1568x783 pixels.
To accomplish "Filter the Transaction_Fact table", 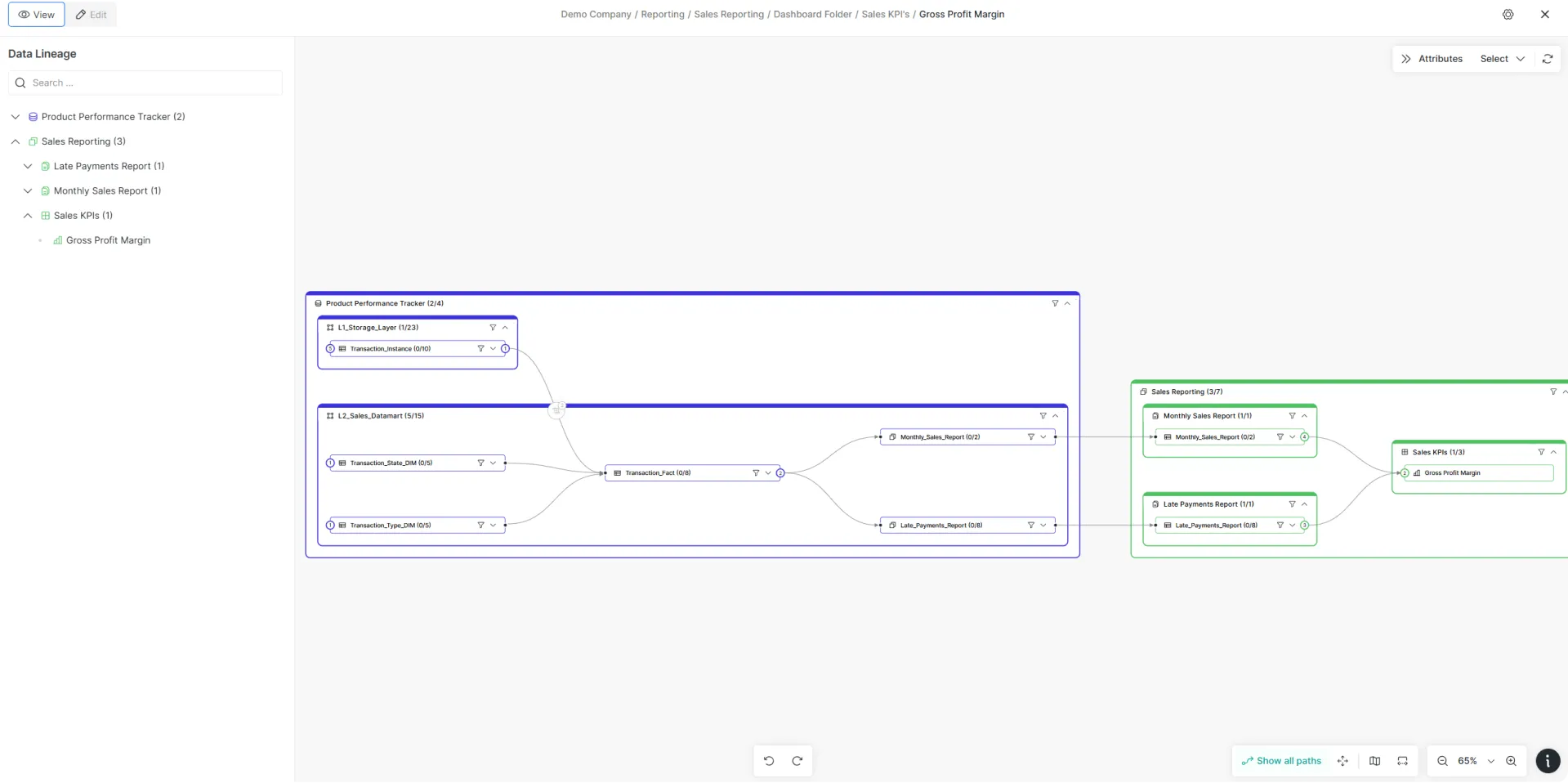I will (x=756, y=473).
